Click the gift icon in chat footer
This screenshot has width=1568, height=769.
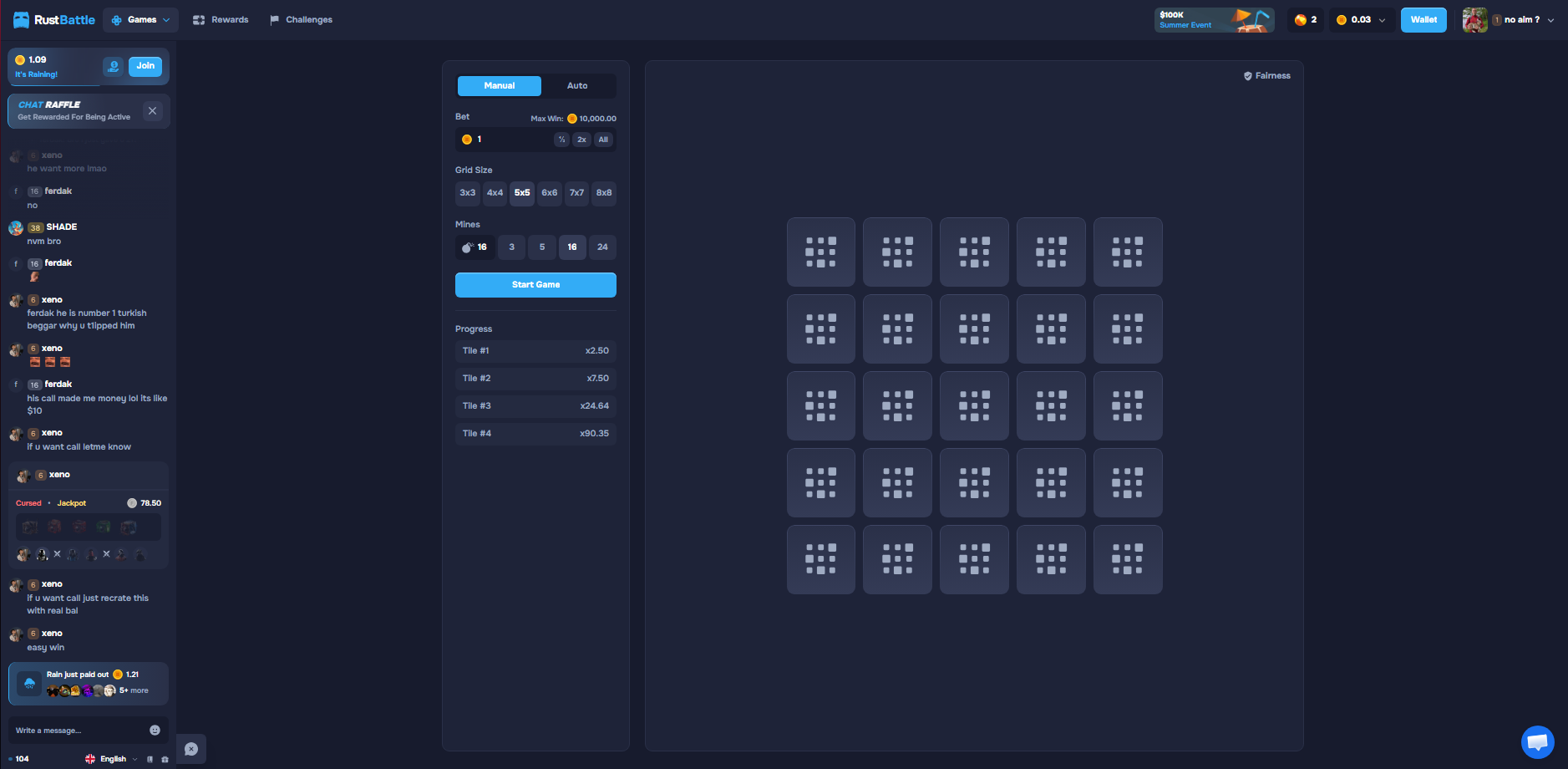coord(165,759)
